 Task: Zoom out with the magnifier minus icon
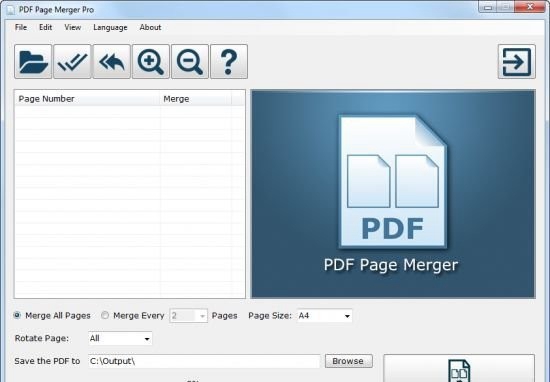(x=190, y=61)
